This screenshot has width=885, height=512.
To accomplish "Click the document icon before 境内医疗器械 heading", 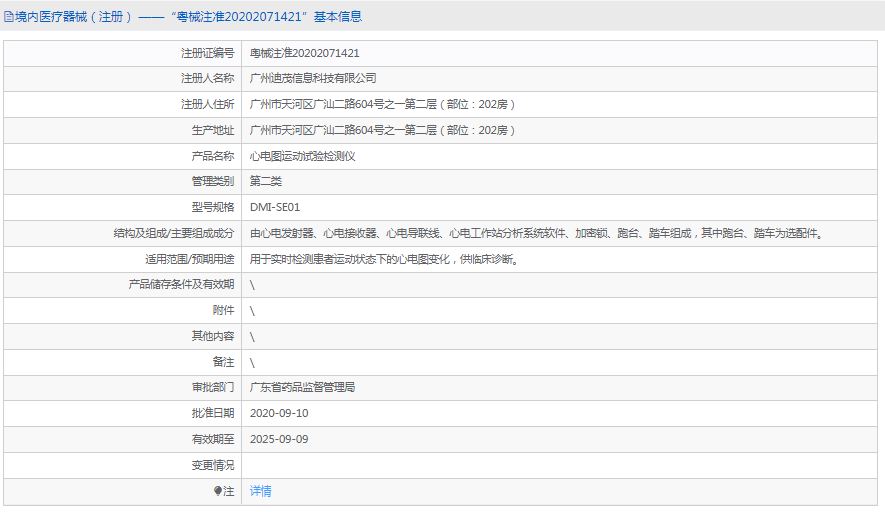I will pos(8,17).
